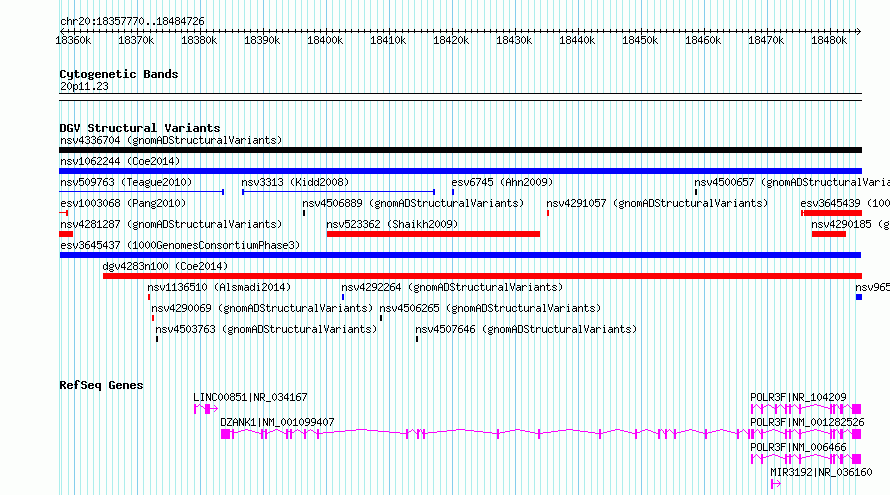Select LINC00851|NR_034167 gene label
Image resolution: width=890 pixels, height=495 pixels.
pos(250,397)
